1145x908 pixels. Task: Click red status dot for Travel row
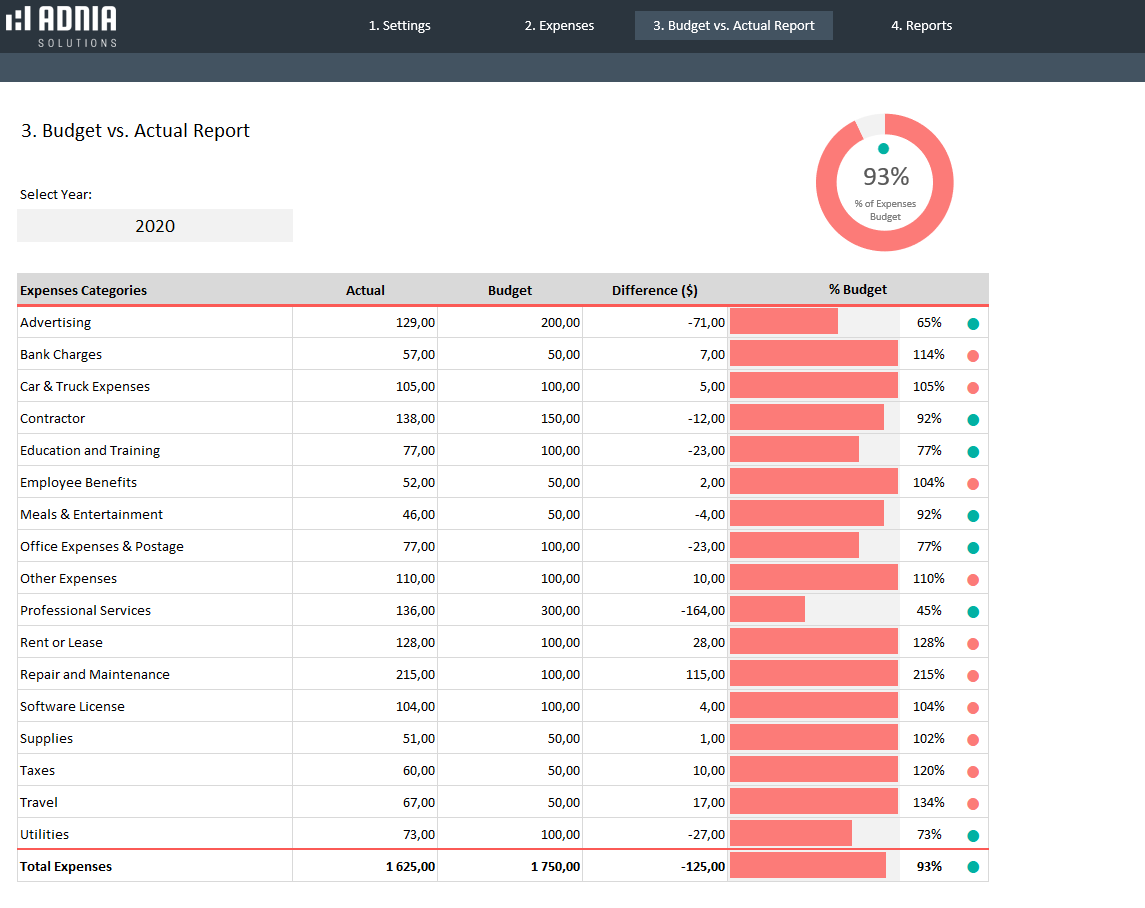pos(973,804)
